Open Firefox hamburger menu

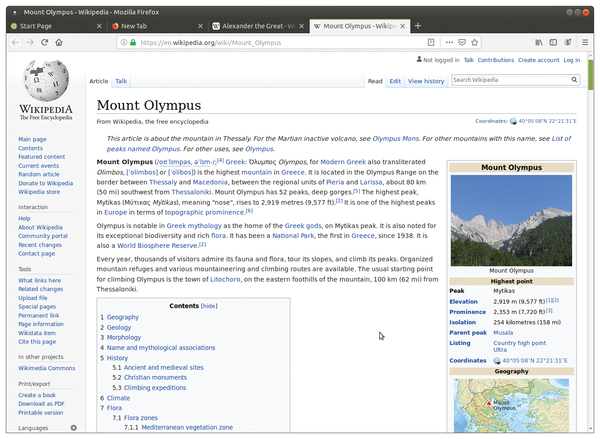(x=585, y=42)
